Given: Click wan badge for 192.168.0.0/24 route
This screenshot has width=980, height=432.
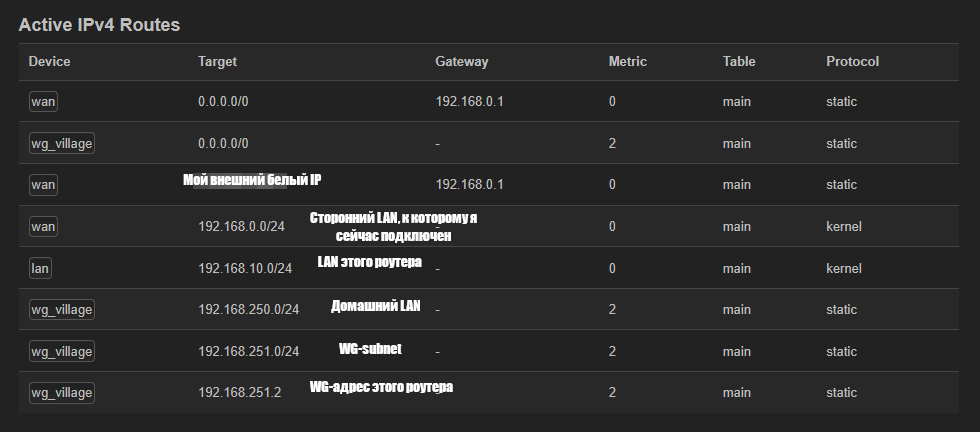Looking at the screenshot, I should pyautogui.click(x=43, y=227).
